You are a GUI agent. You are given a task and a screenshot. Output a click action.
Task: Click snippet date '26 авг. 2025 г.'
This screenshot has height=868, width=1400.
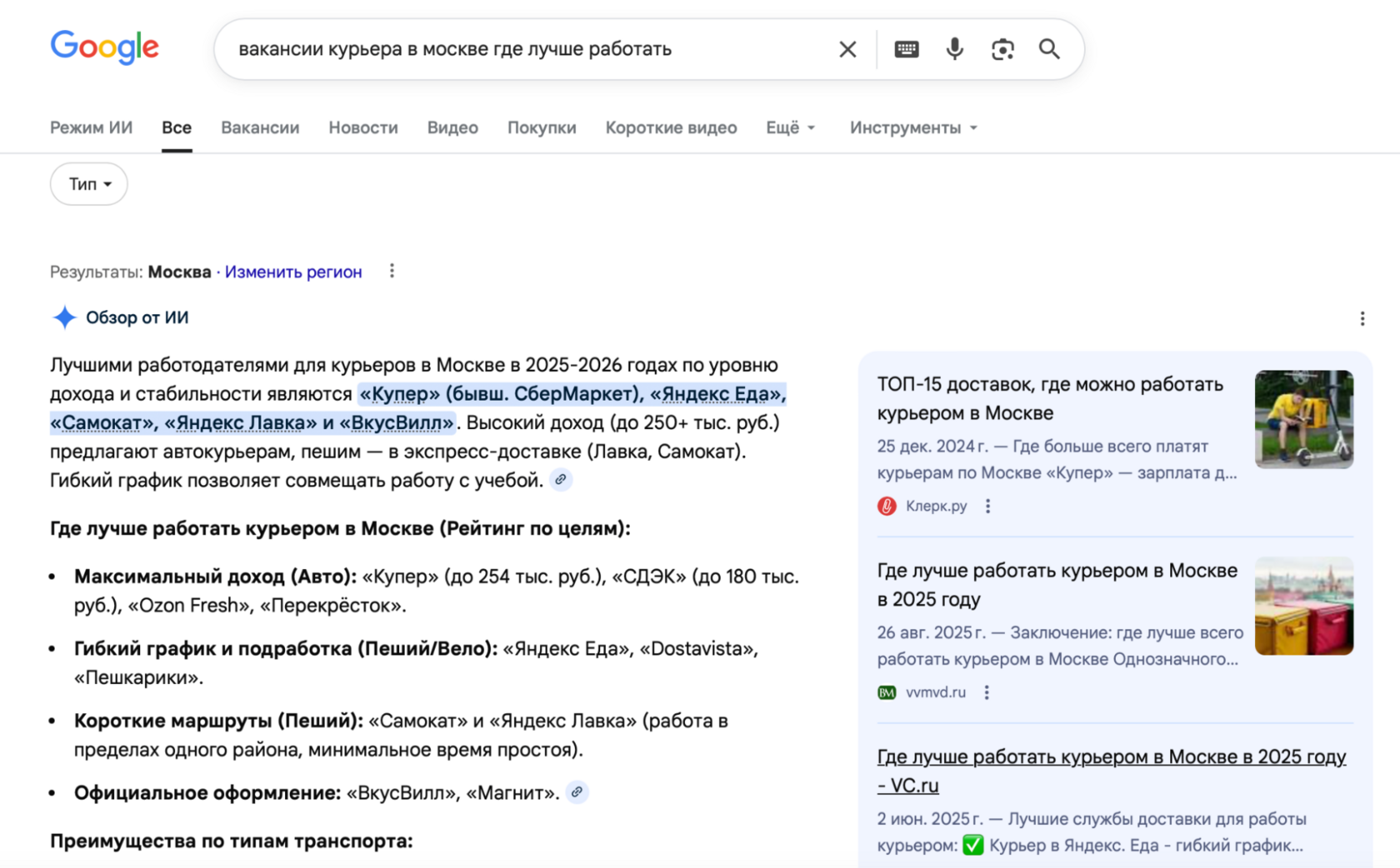(x=931, y=632)
